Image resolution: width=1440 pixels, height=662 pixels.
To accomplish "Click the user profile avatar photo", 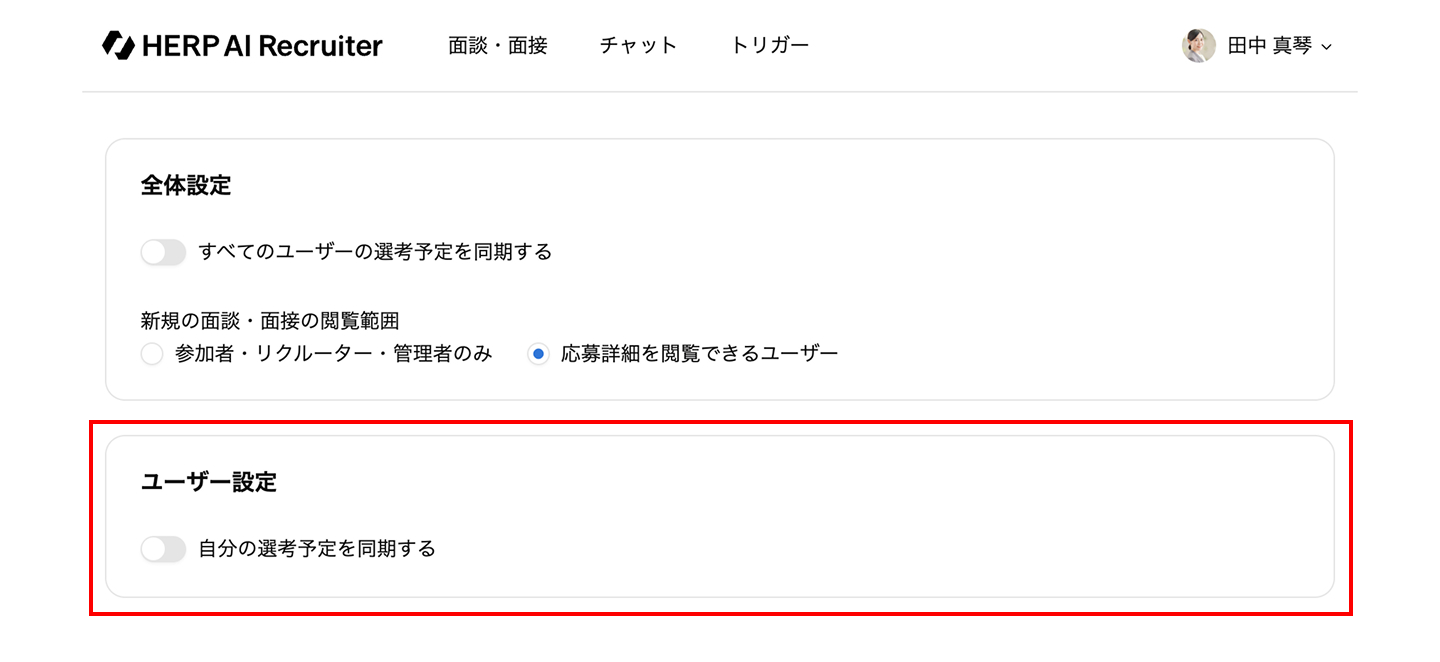I will (x=1199, y=46).
